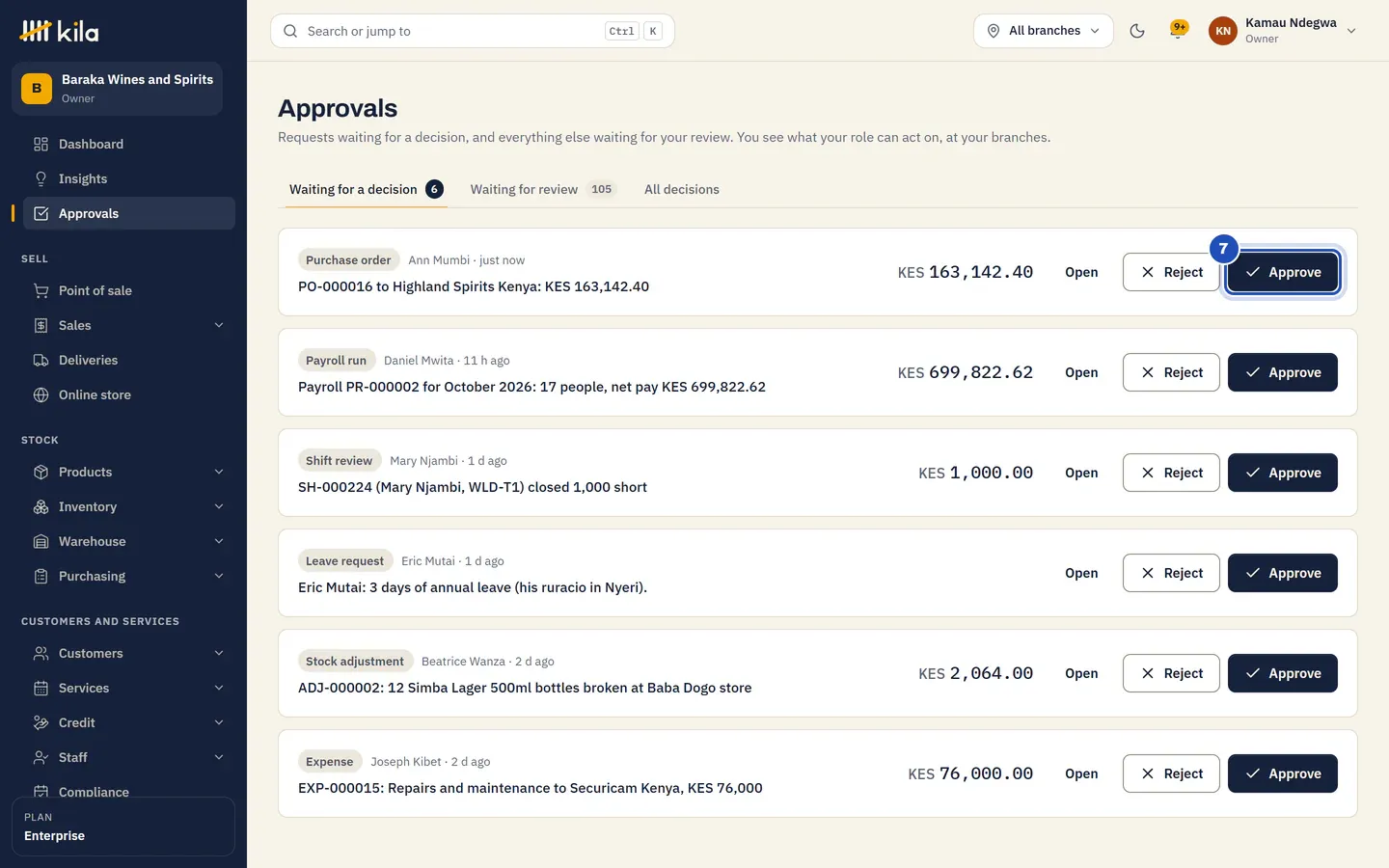Open Dashboard from the sidebar icon

(41, 144)
